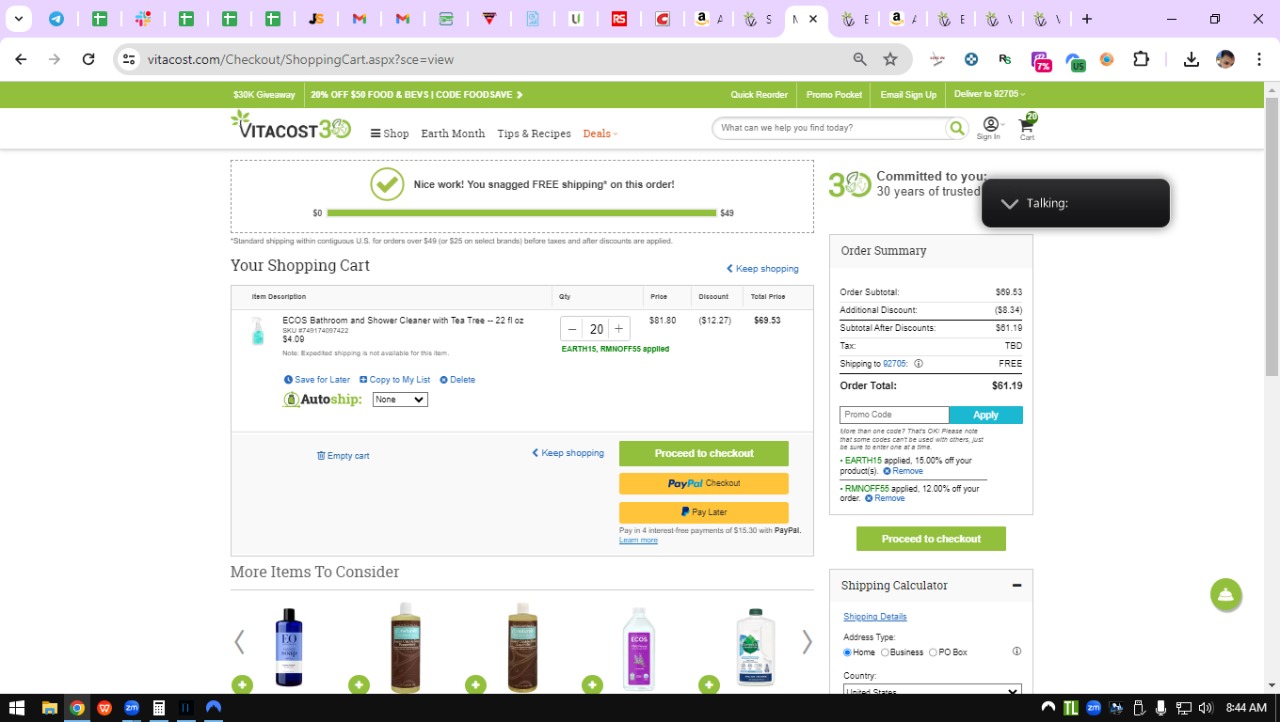Click the green search magnifier button
The image size is (1280, 722).
pos(958,128)
